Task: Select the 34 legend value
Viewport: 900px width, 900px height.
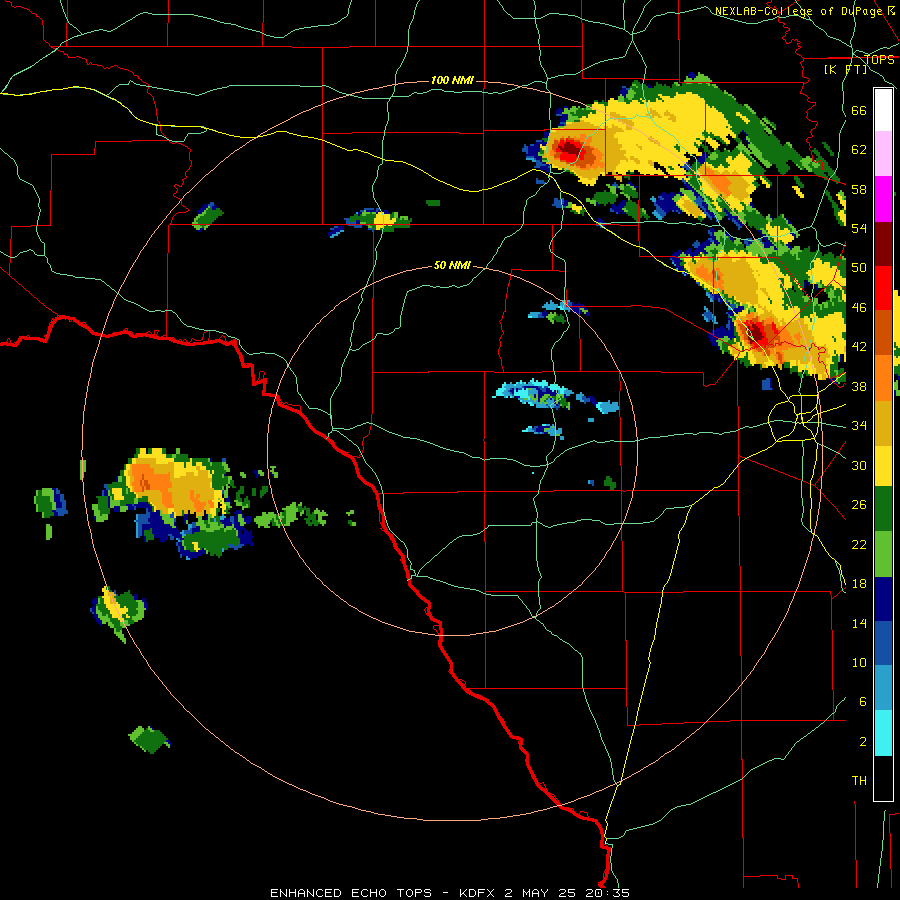Action: (x=859, y=426)
